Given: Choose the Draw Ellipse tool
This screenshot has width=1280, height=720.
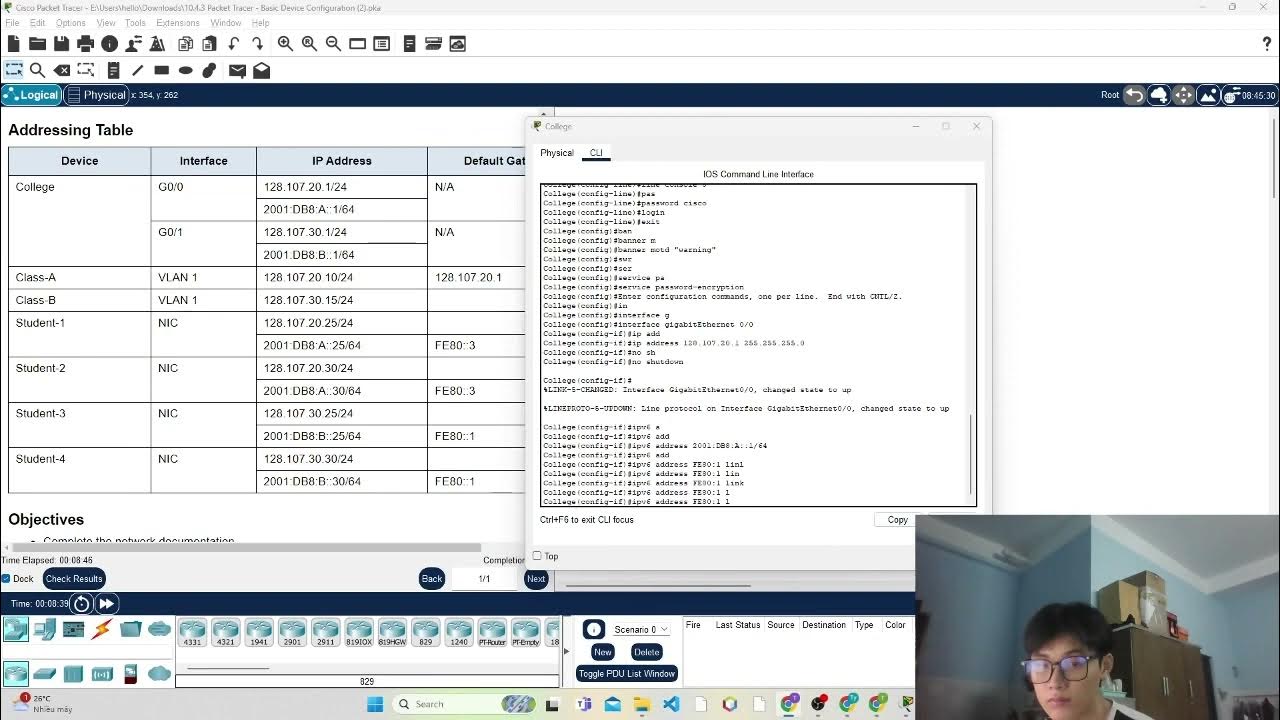Looking at the screenshot, I should point(185,70).
